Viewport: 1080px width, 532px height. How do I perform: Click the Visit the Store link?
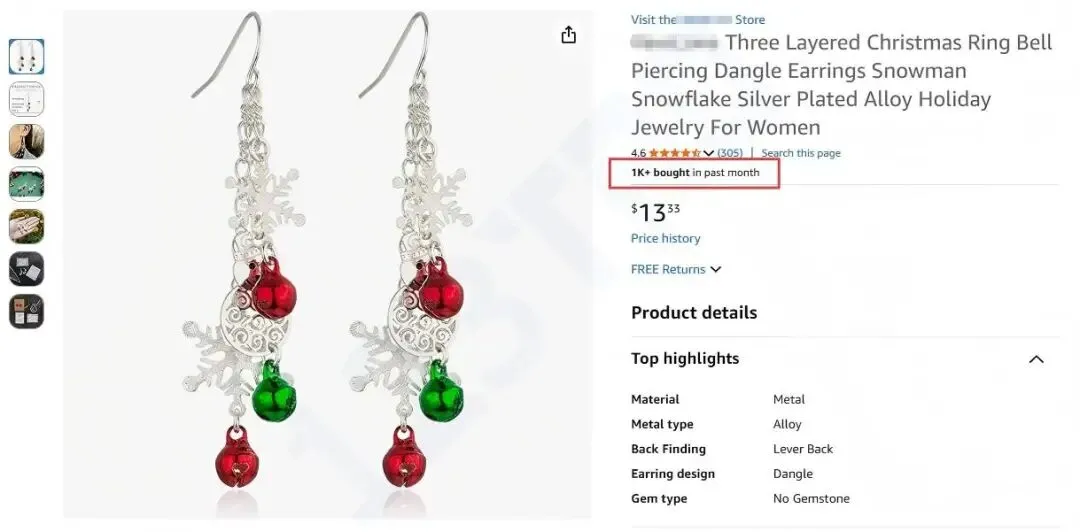pos(697,20)
